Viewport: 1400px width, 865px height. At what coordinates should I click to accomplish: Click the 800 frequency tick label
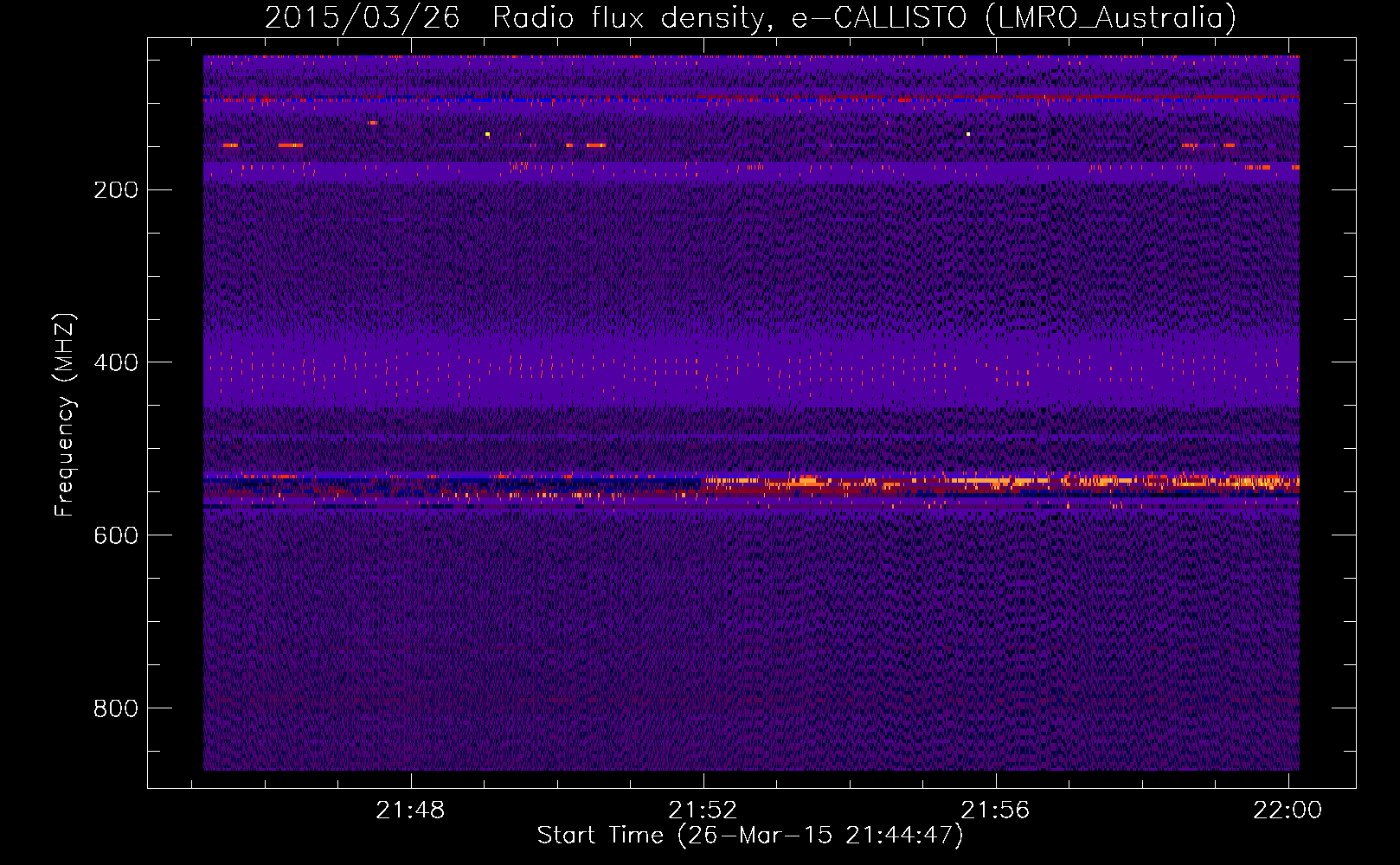116,709
